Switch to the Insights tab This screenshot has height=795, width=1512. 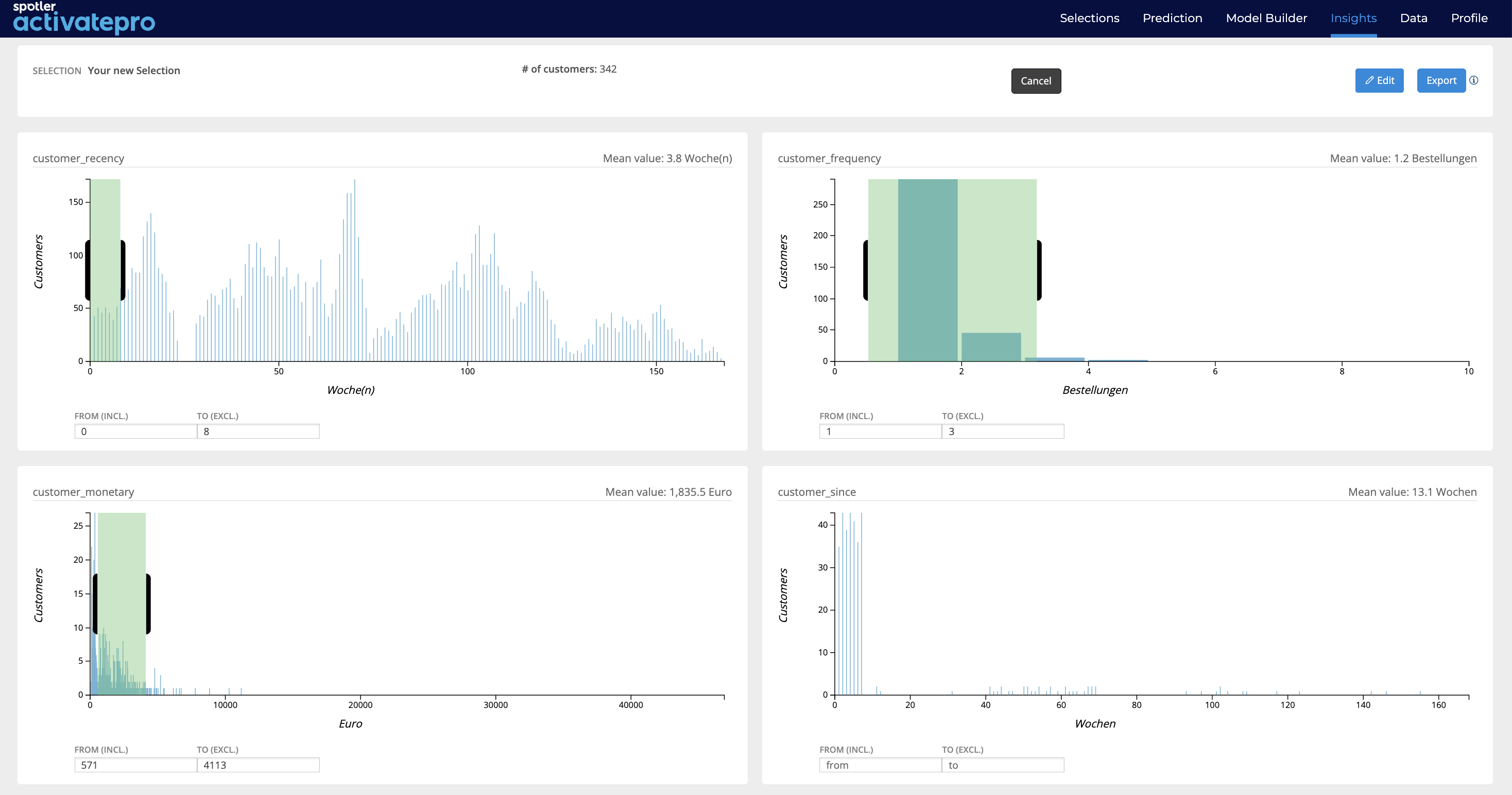(1353, 18)
